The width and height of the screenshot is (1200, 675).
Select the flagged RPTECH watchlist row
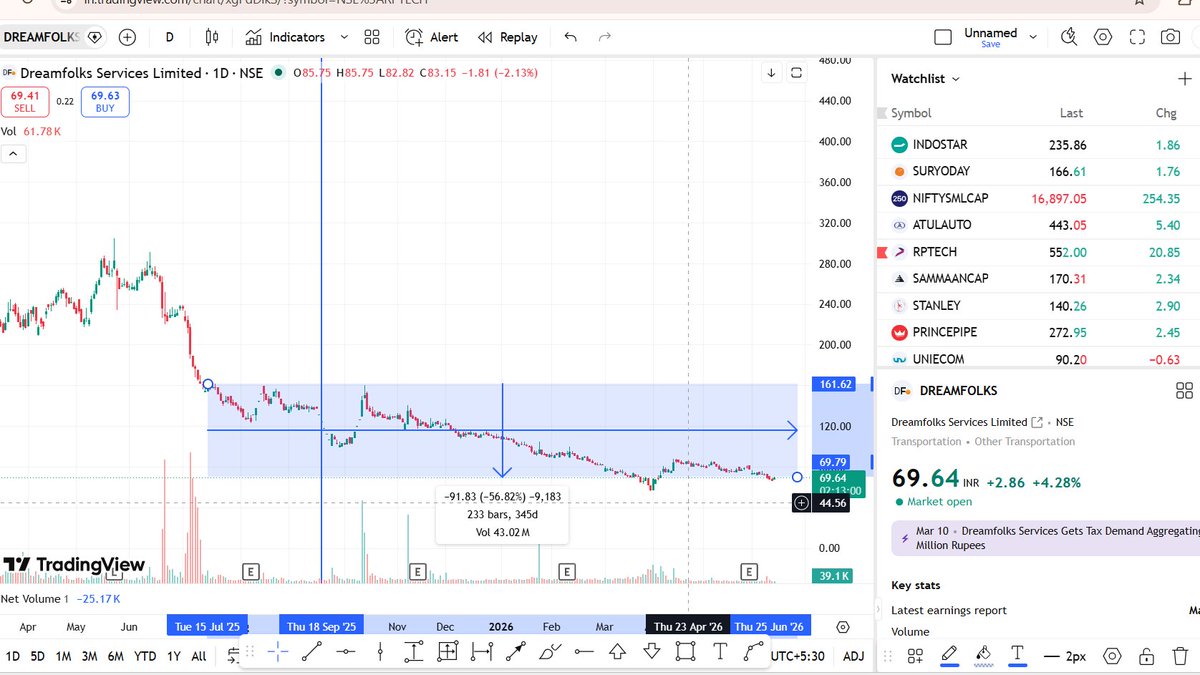coord(1040,252)
